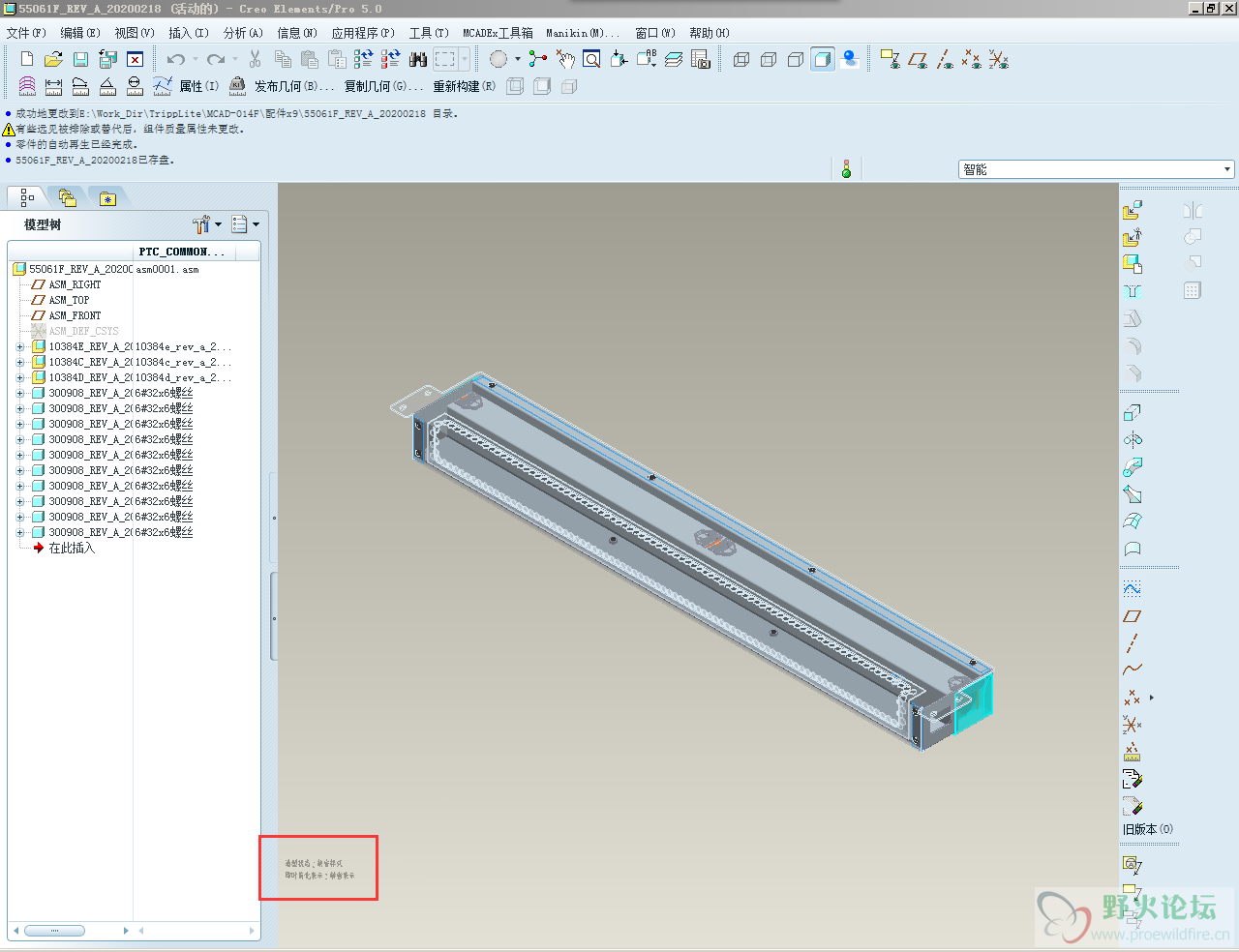Image resolution: width=1239 pixels, height=952 pixels.
Task: Save the model with the floppy disk icon
Action: click(81, 59)
